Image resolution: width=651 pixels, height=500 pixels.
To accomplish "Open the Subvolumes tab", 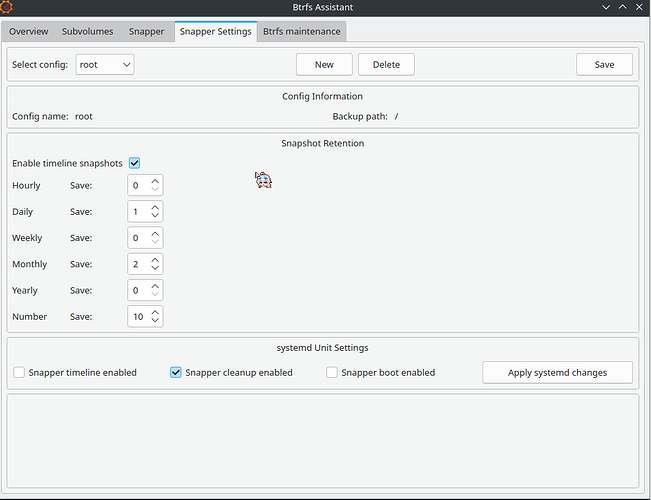I will tap(87, 31).
